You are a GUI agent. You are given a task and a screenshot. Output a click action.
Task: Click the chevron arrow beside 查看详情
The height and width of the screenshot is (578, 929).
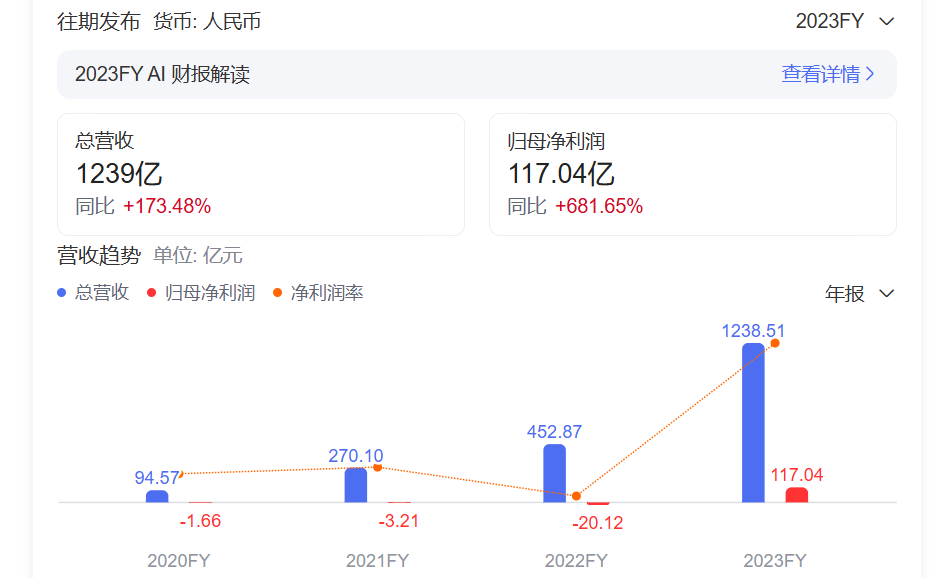(x=870, y=74)
